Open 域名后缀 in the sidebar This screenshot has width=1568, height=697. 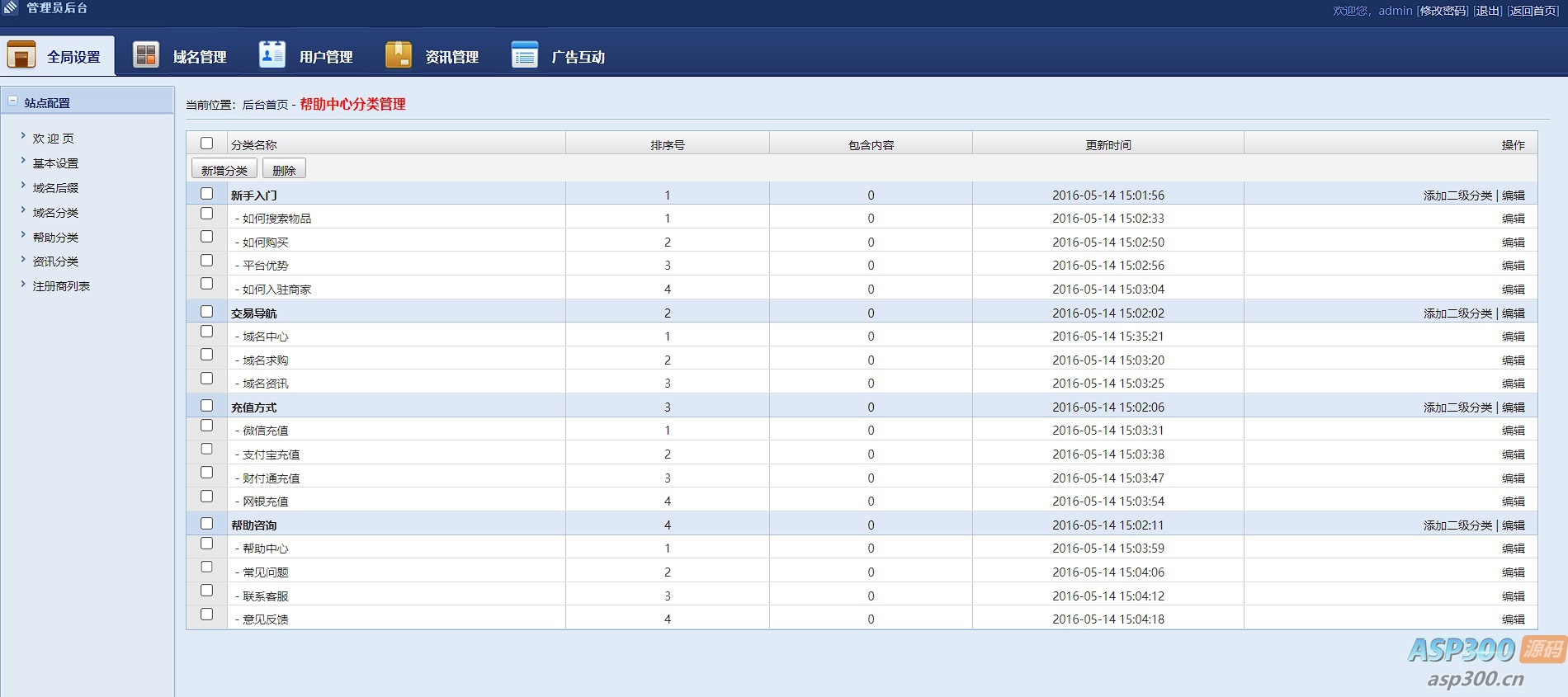[x=55, y=188]
